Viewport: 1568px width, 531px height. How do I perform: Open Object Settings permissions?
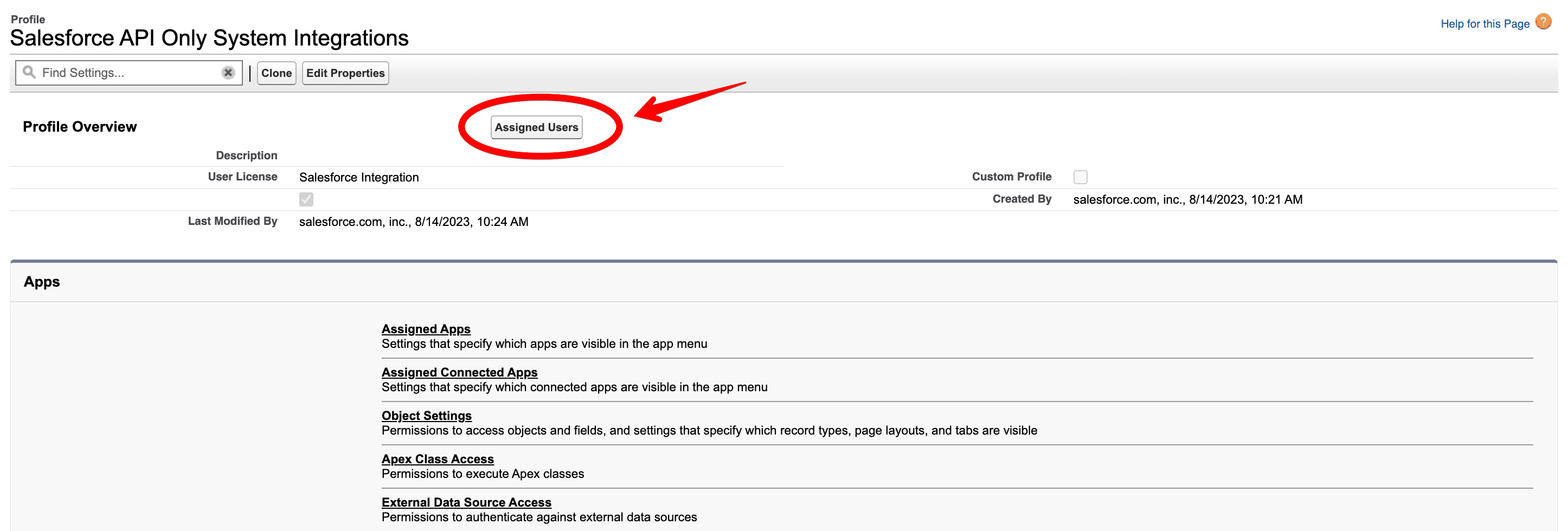click(x=426, y=416)
